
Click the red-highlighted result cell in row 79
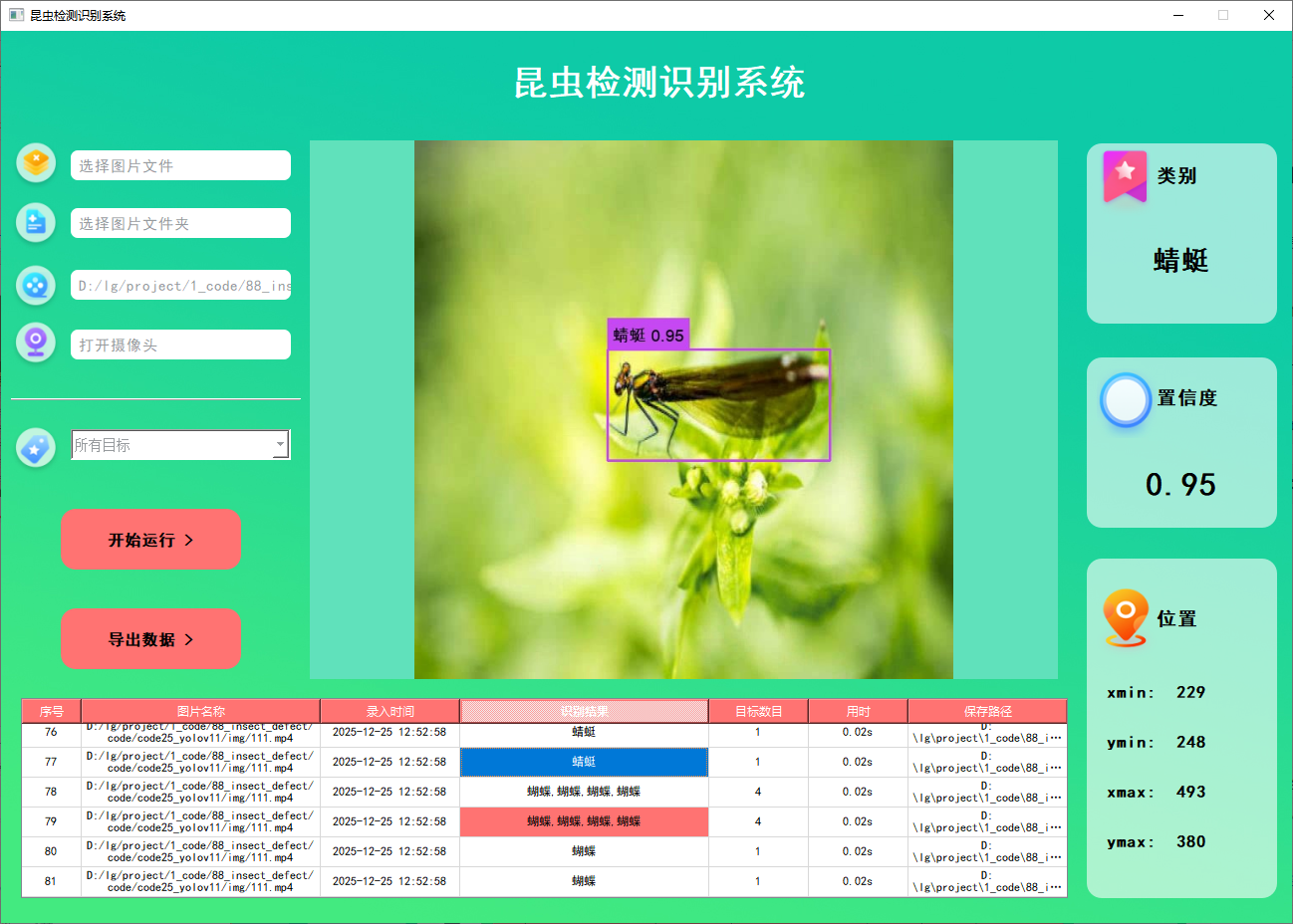pos(584,821)
